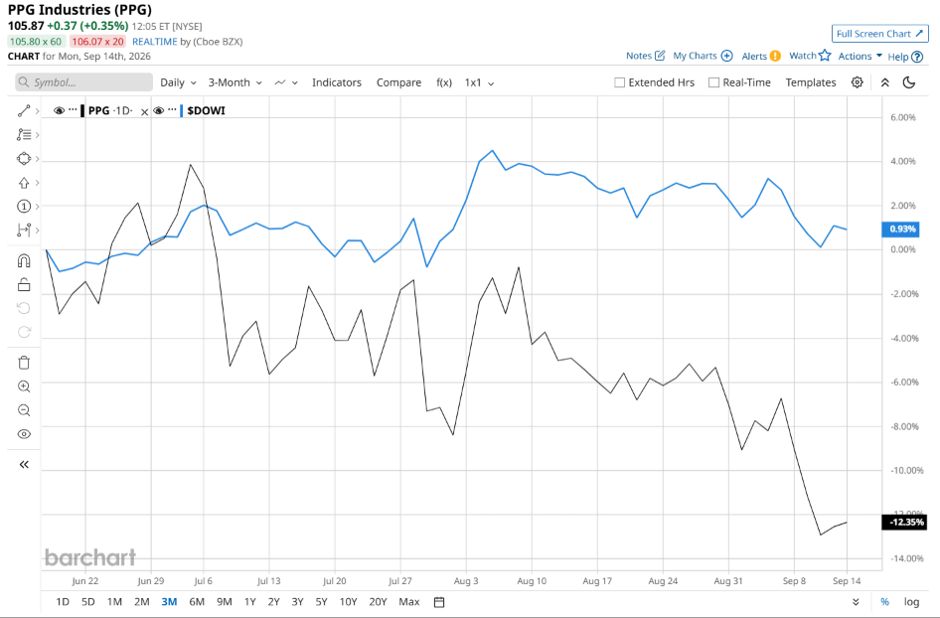Open the Indicators menu

pos(336,83)
